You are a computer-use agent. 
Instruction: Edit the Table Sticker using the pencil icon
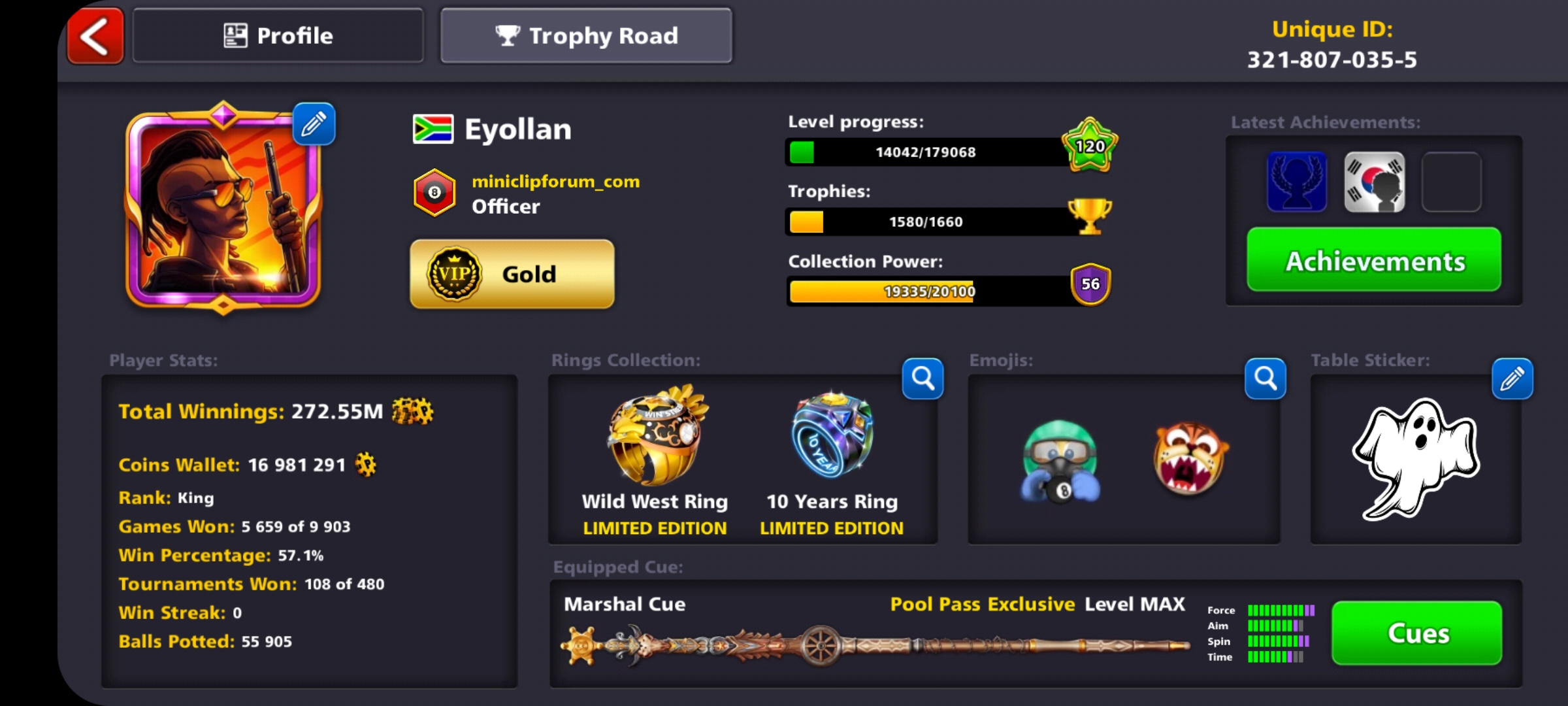click(1512, 378)
